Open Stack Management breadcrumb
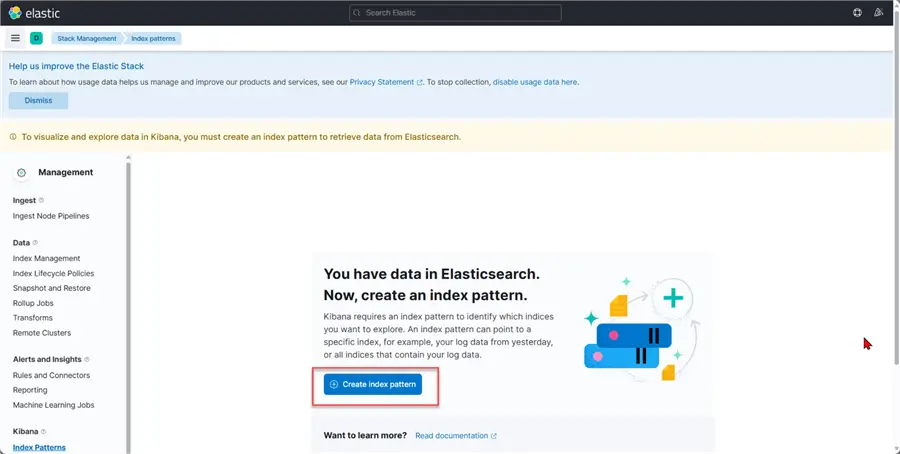 pos(87,38)
